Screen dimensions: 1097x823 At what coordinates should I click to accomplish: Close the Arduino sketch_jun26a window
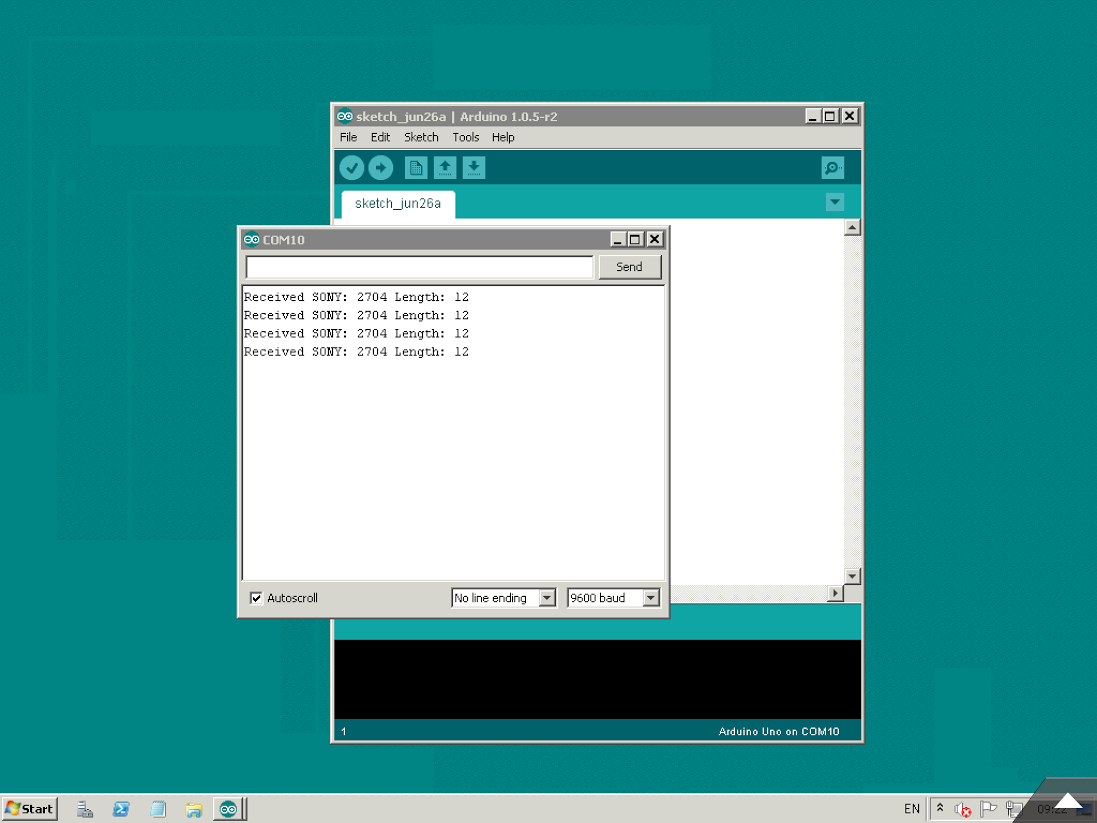pos(849,116)
